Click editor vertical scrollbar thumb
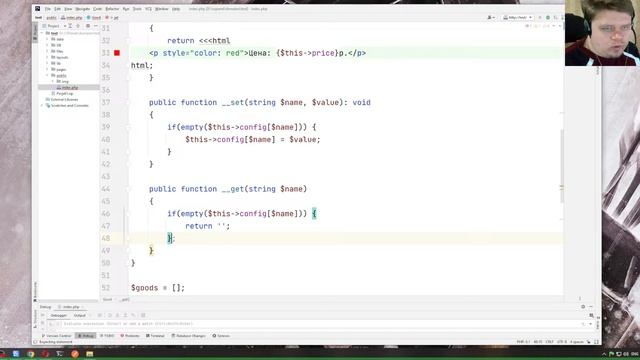The width and height of the screenshot is (640, 360). pyautogui.click(x=562, y=165)
